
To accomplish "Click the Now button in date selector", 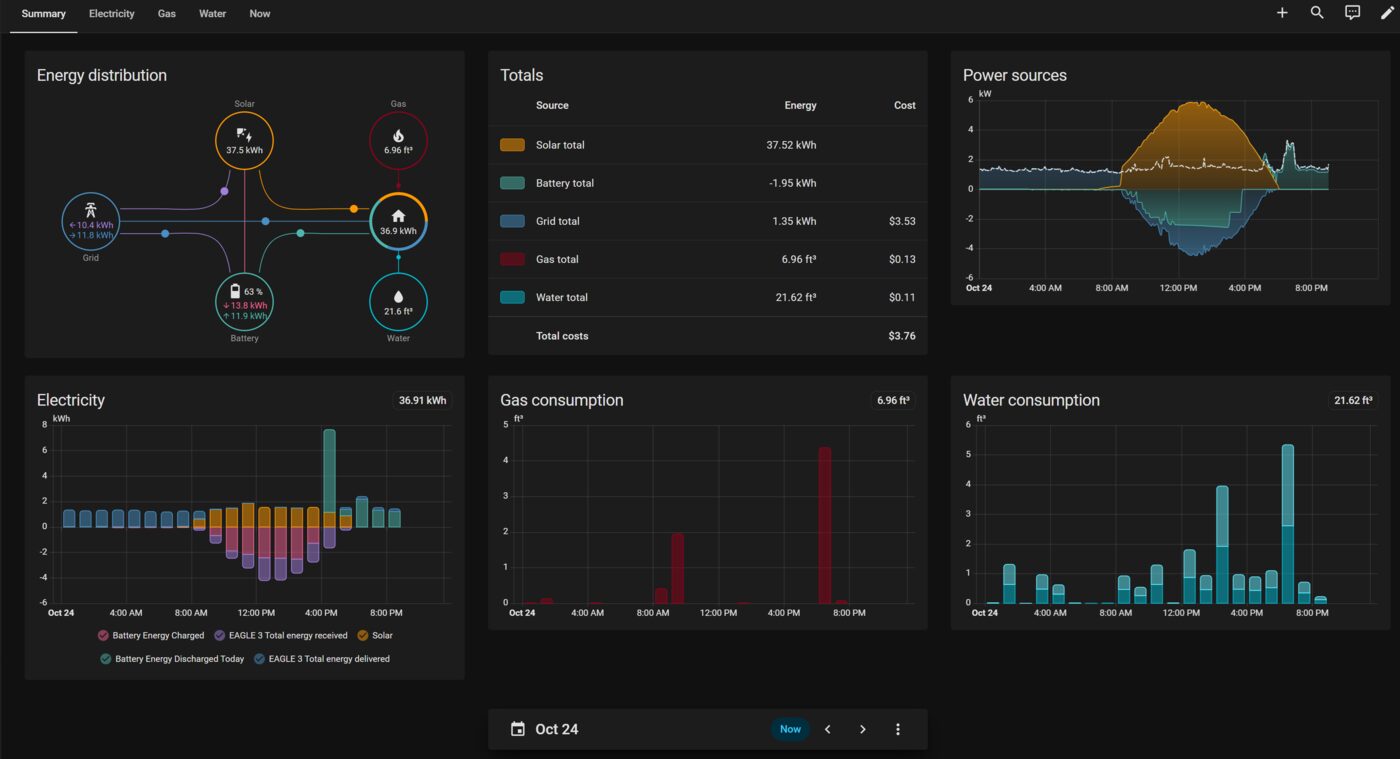I will 790,729.
